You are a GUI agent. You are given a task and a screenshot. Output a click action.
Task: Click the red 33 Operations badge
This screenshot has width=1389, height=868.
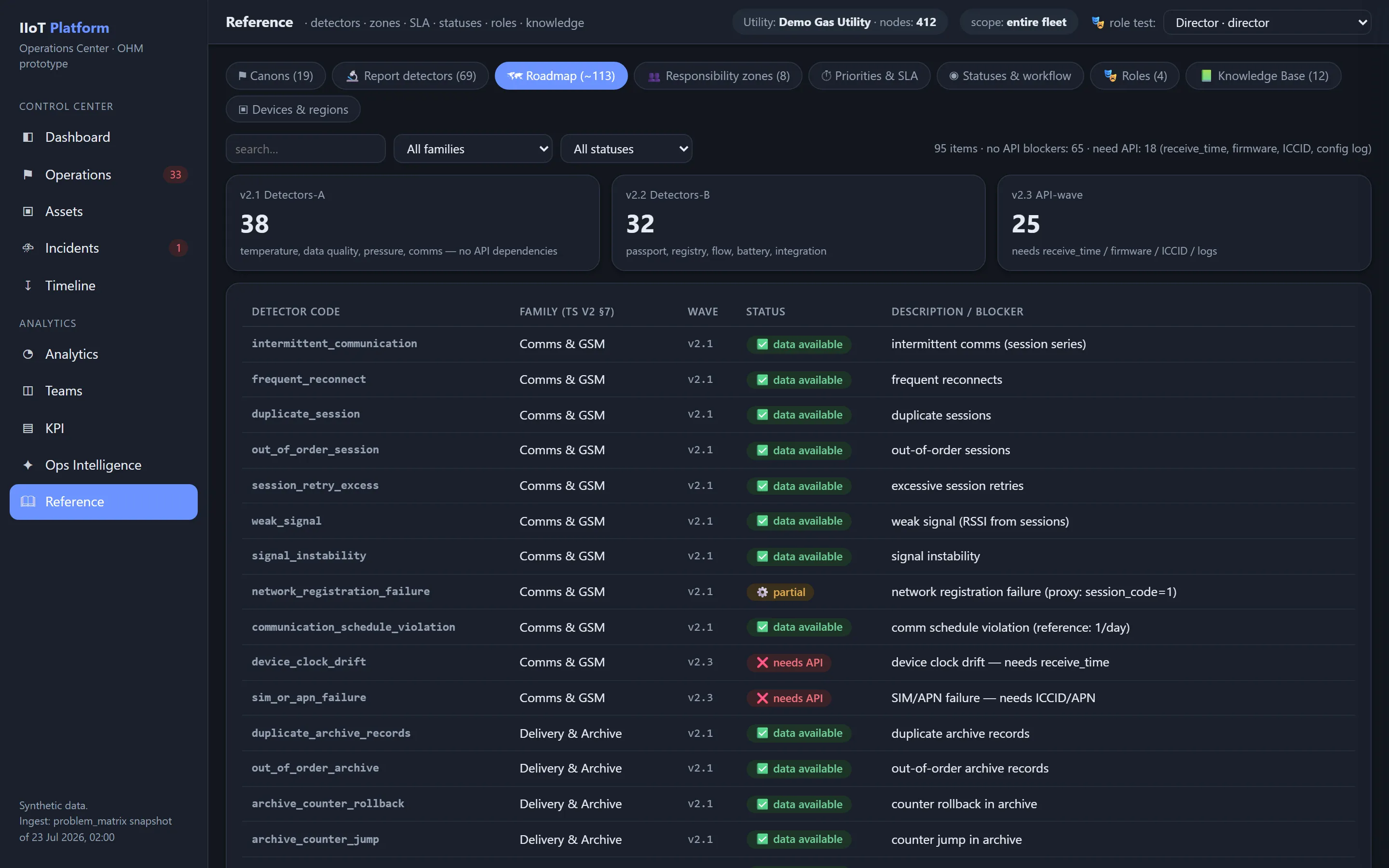pos(176,175)
